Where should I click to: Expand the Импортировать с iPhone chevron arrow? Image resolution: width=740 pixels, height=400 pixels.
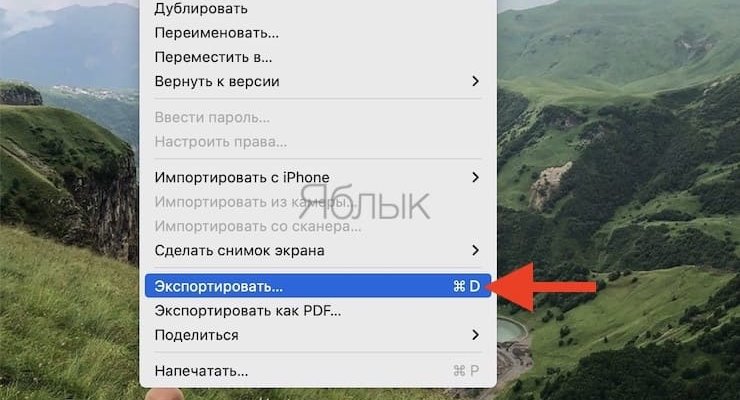475,177
